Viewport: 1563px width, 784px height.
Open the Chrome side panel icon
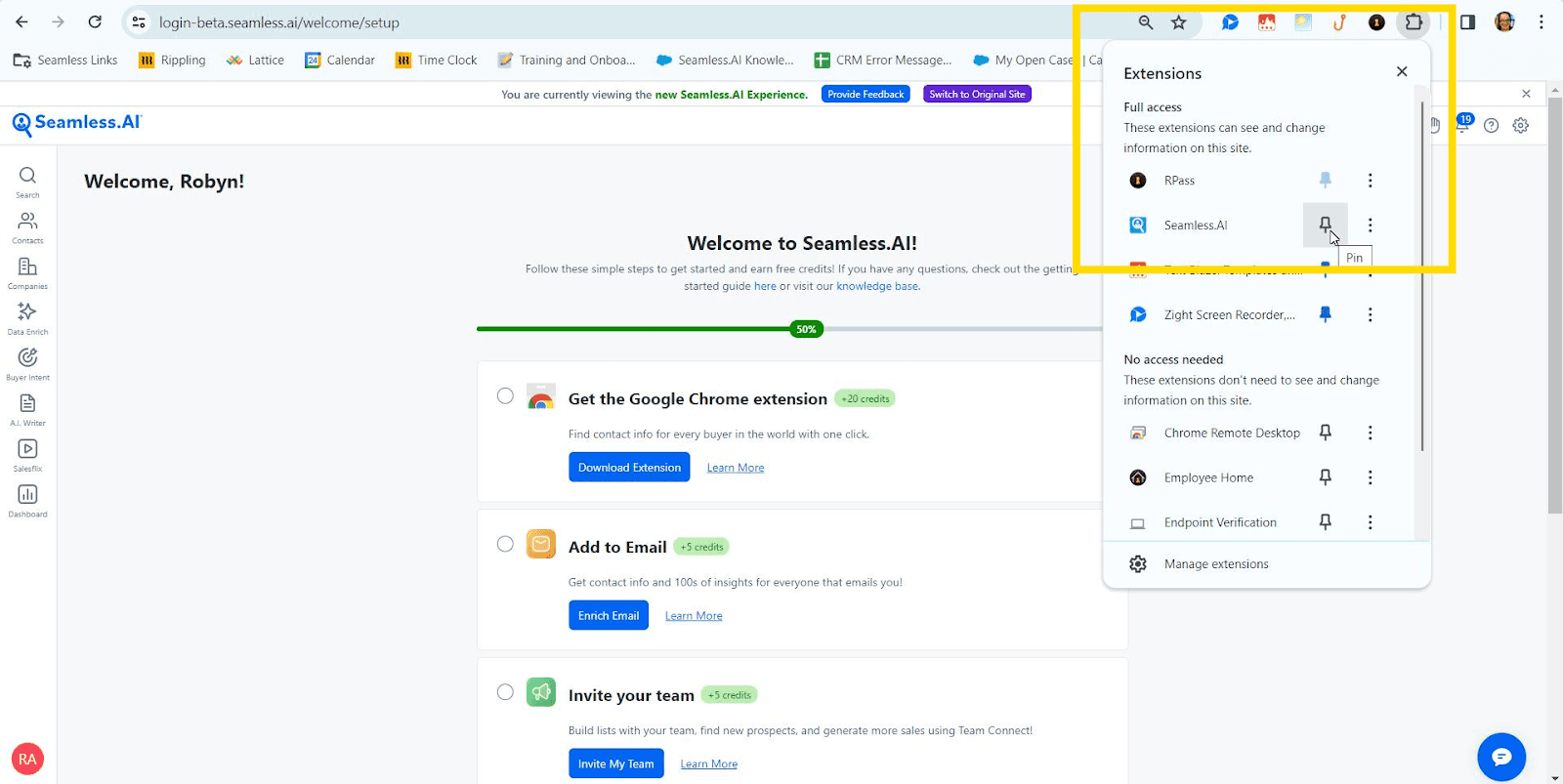coord(1467,21)
